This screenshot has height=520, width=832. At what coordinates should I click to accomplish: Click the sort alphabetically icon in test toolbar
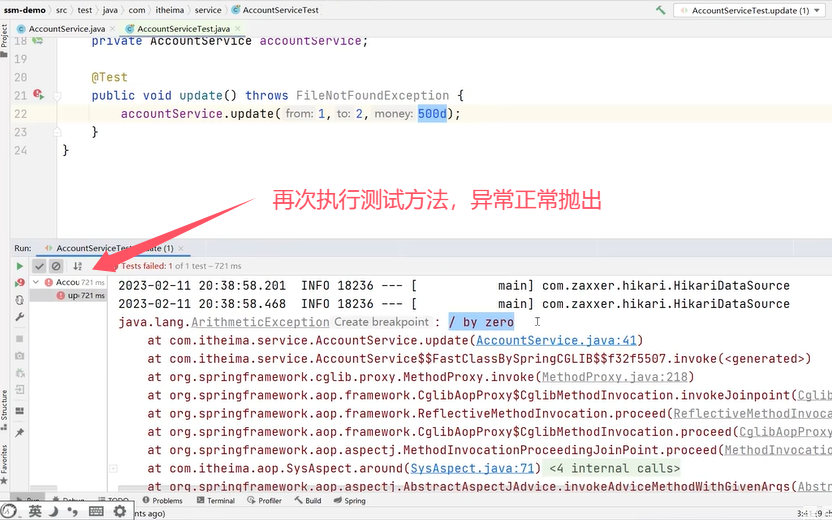coord(77,266)
